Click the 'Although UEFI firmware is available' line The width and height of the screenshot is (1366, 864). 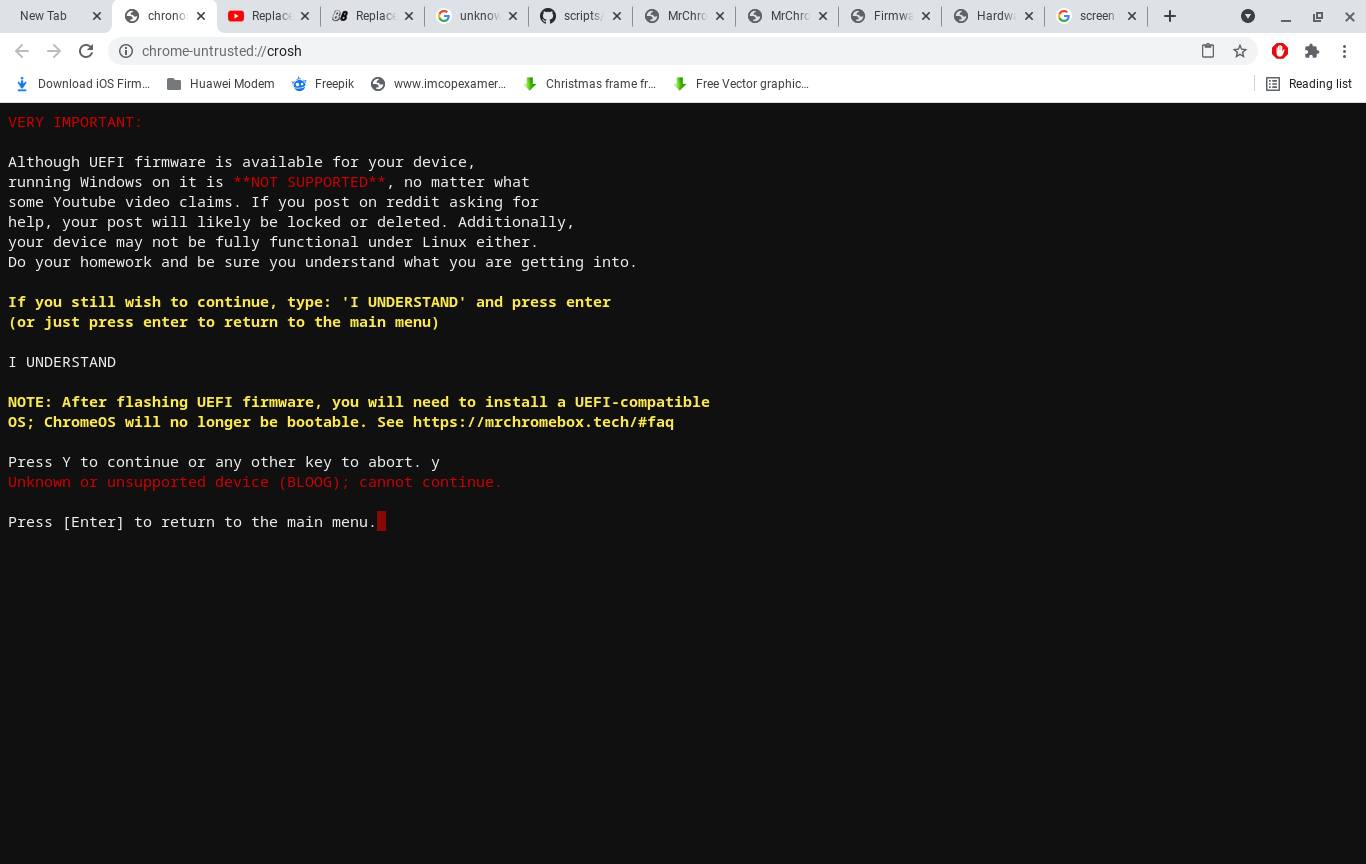(x=242, y=162)
